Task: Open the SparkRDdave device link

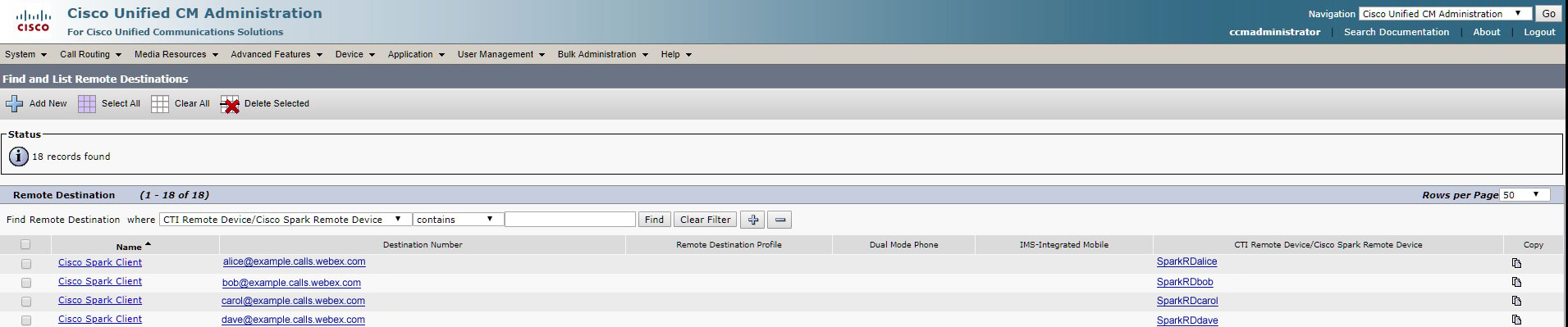Action: (x=1187, y=320)
